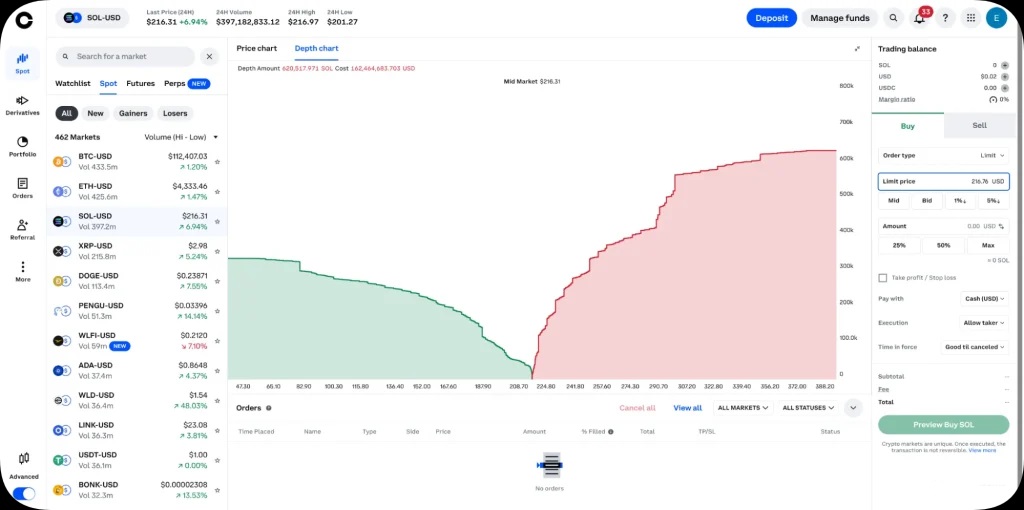Open the apps grid icon
Image resolution: width=1024 pixels, height=510 pixels.
point(970,18)
